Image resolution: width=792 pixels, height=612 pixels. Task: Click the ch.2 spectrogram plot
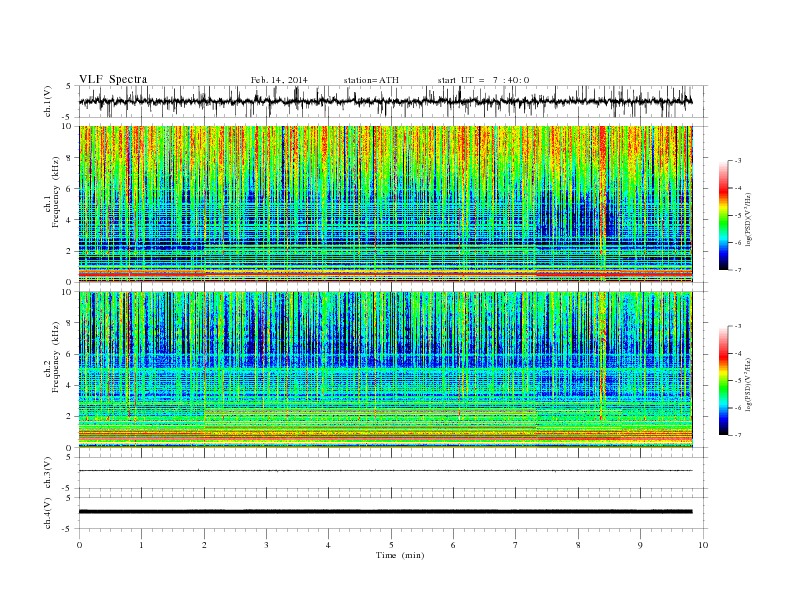pos(385,370)
